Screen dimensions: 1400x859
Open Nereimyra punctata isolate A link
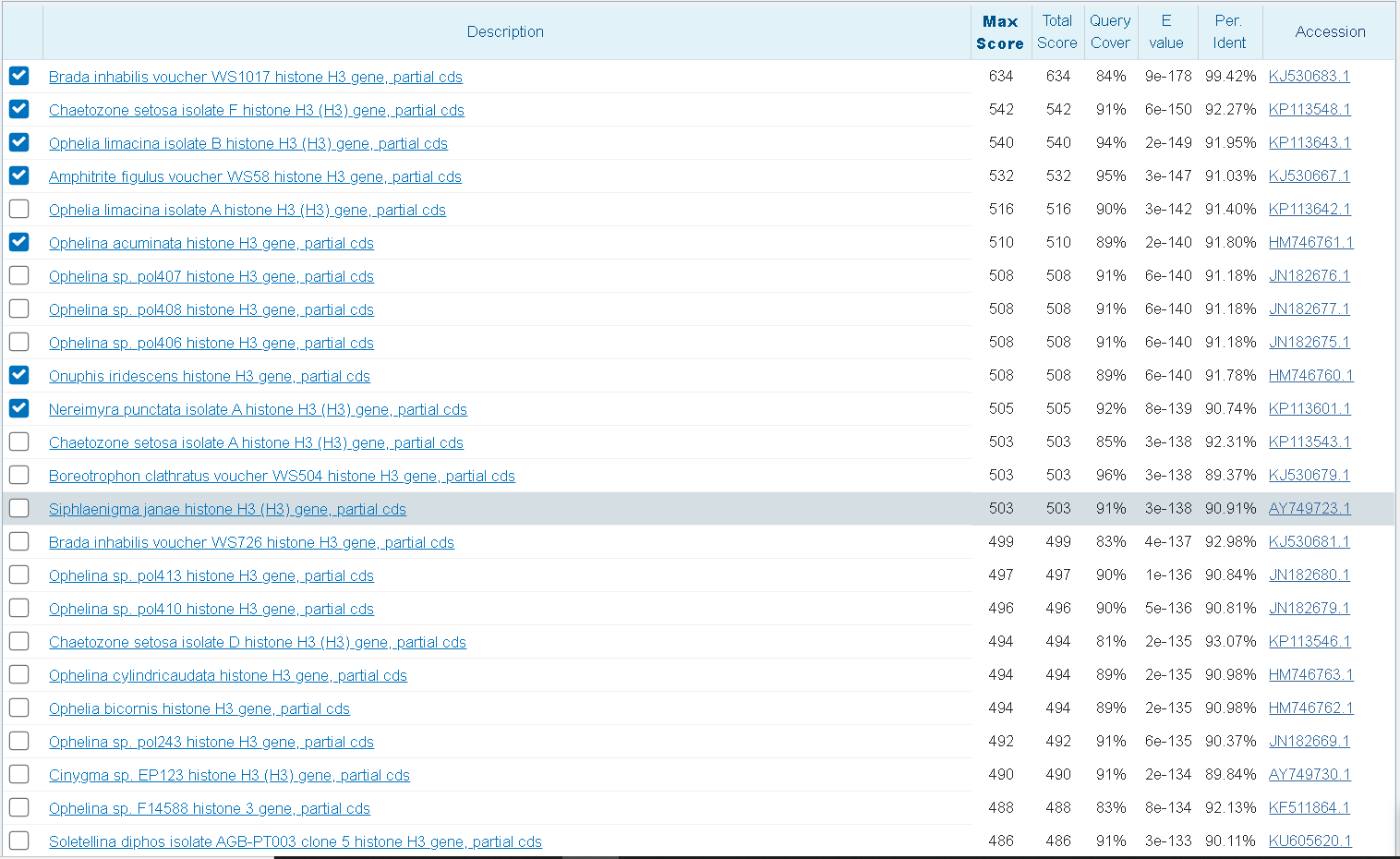(258, 409)
